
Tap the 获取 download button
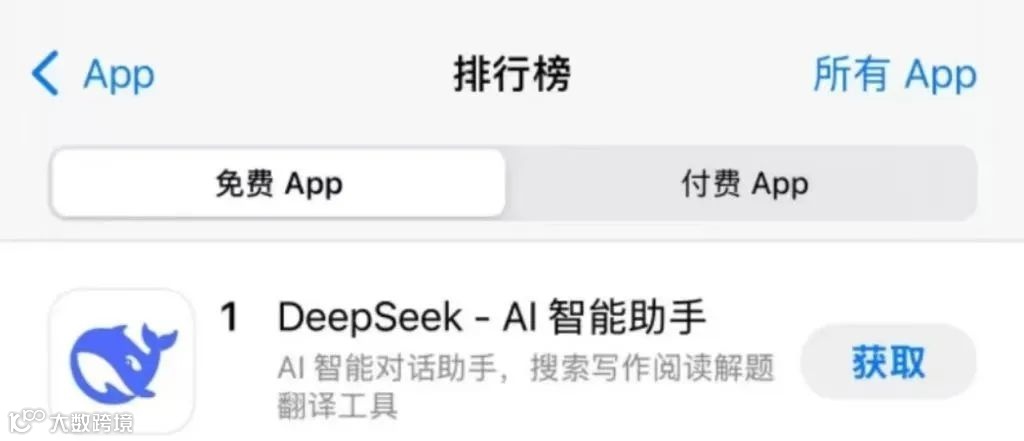888,361
